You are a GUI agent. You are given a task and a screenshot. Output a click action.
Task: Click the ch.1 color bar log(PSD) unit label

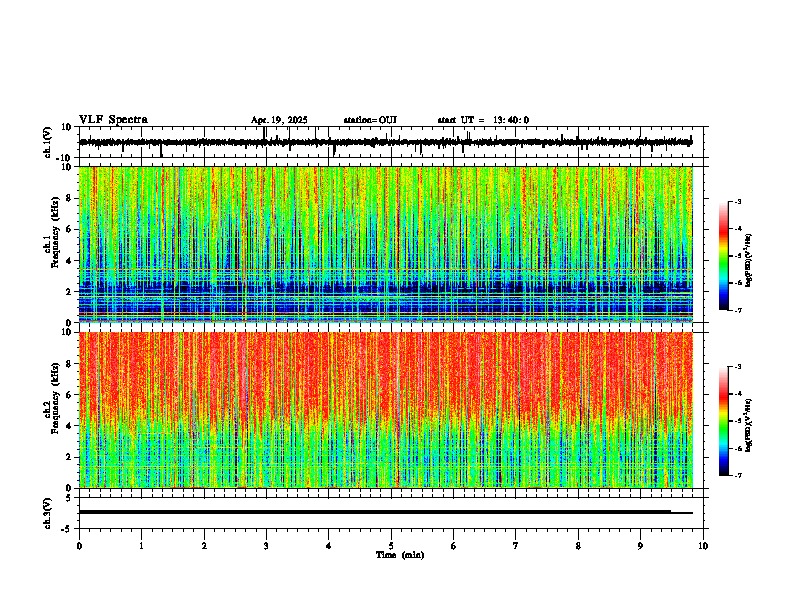pos(749,260)
